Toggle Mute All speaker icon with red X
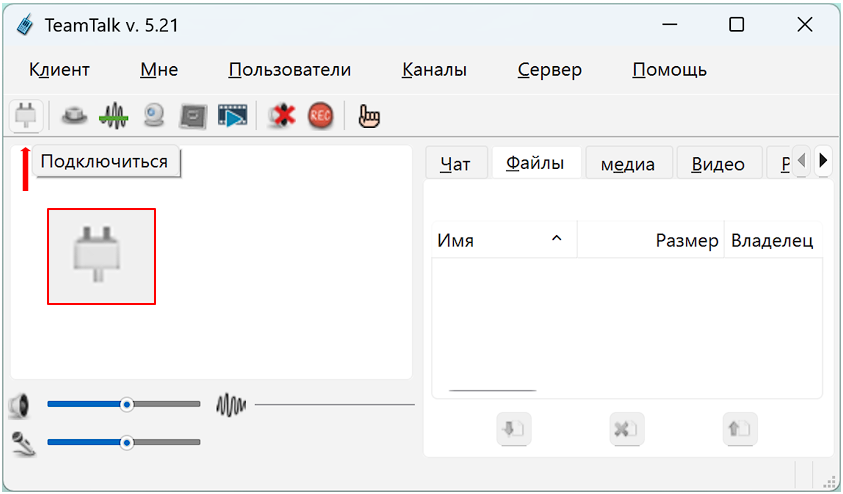Viewport: 843px width, 494px height. 282,116
